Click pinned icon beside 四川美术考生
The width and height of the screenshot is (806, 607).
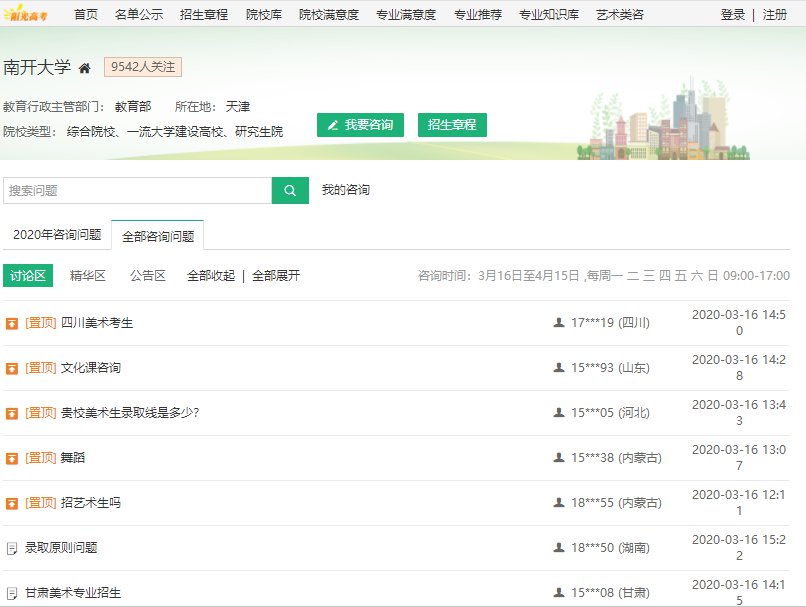[12, 323]
